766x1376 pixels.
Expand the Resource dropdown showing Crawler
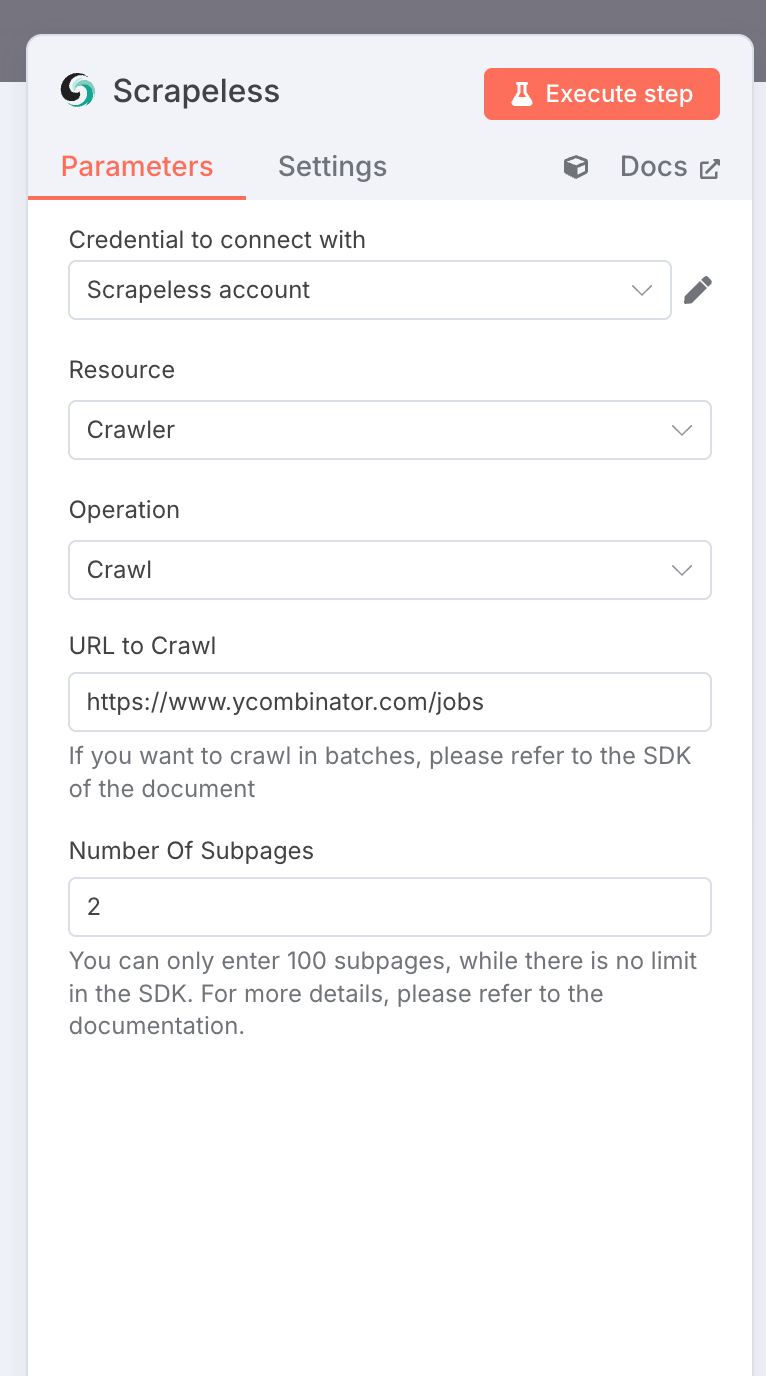(x=390, y=430)
